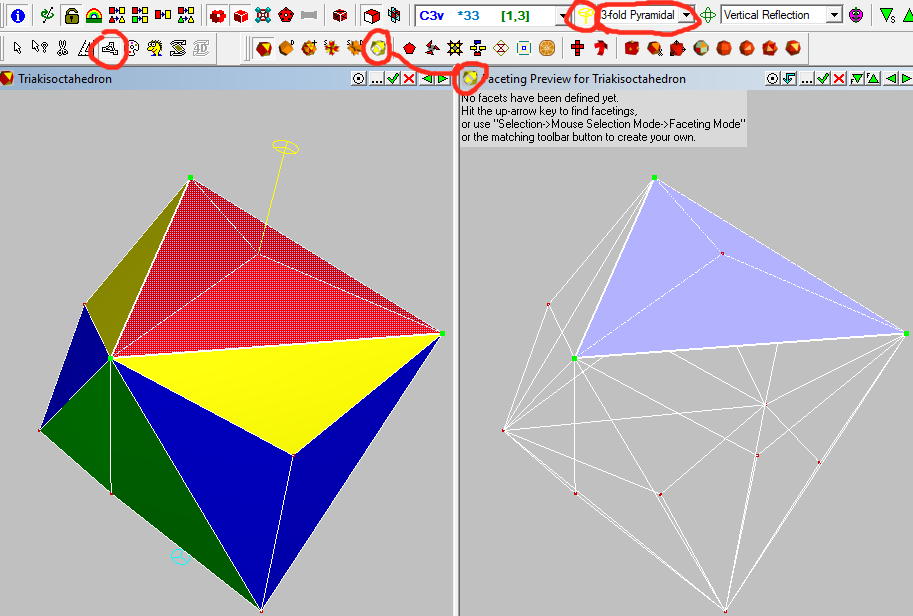Enable the faceting mode tool
Screen dimensions: 913x616
pos(110,48)
